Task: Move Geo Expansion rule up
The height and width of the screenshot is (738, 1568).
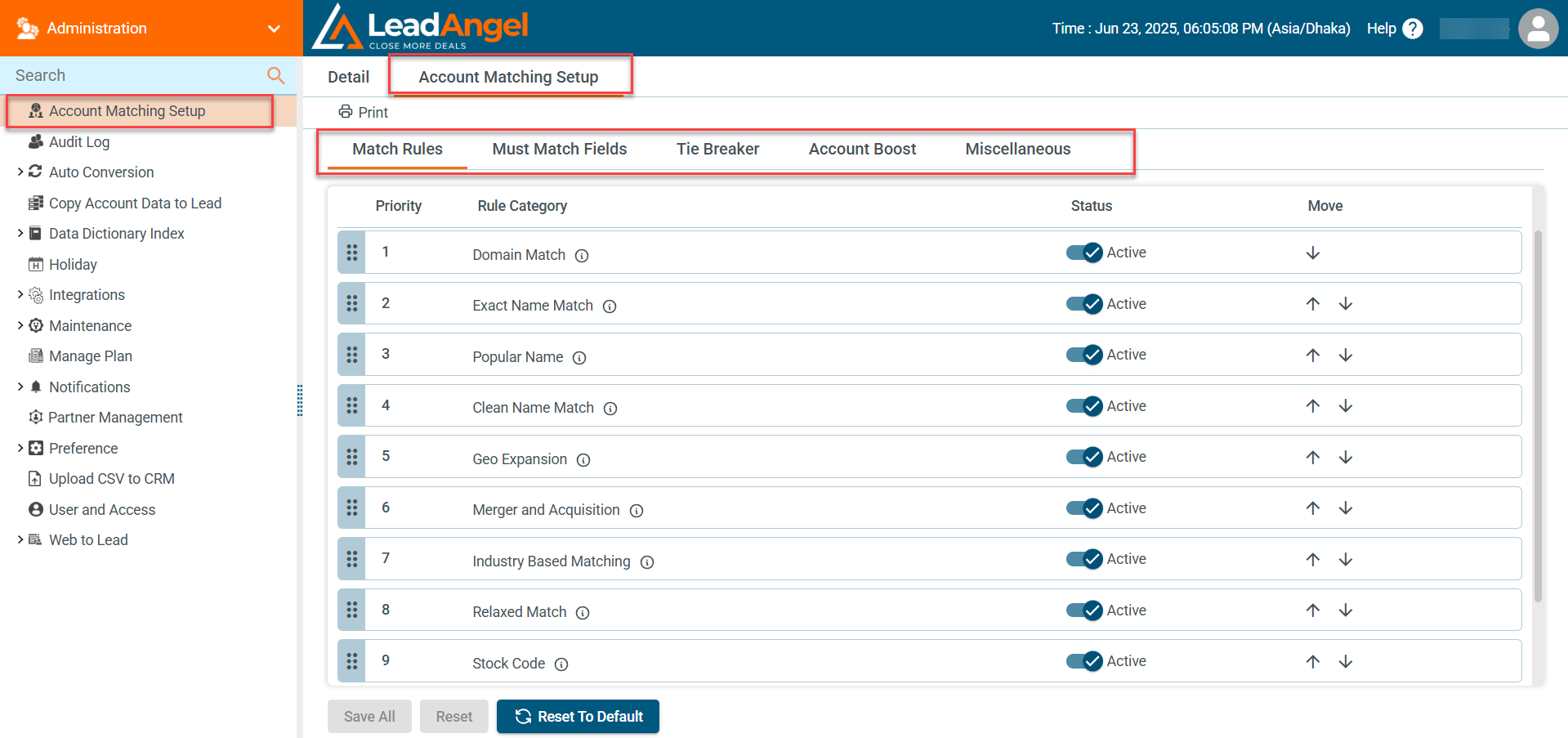Action: 1313,458
